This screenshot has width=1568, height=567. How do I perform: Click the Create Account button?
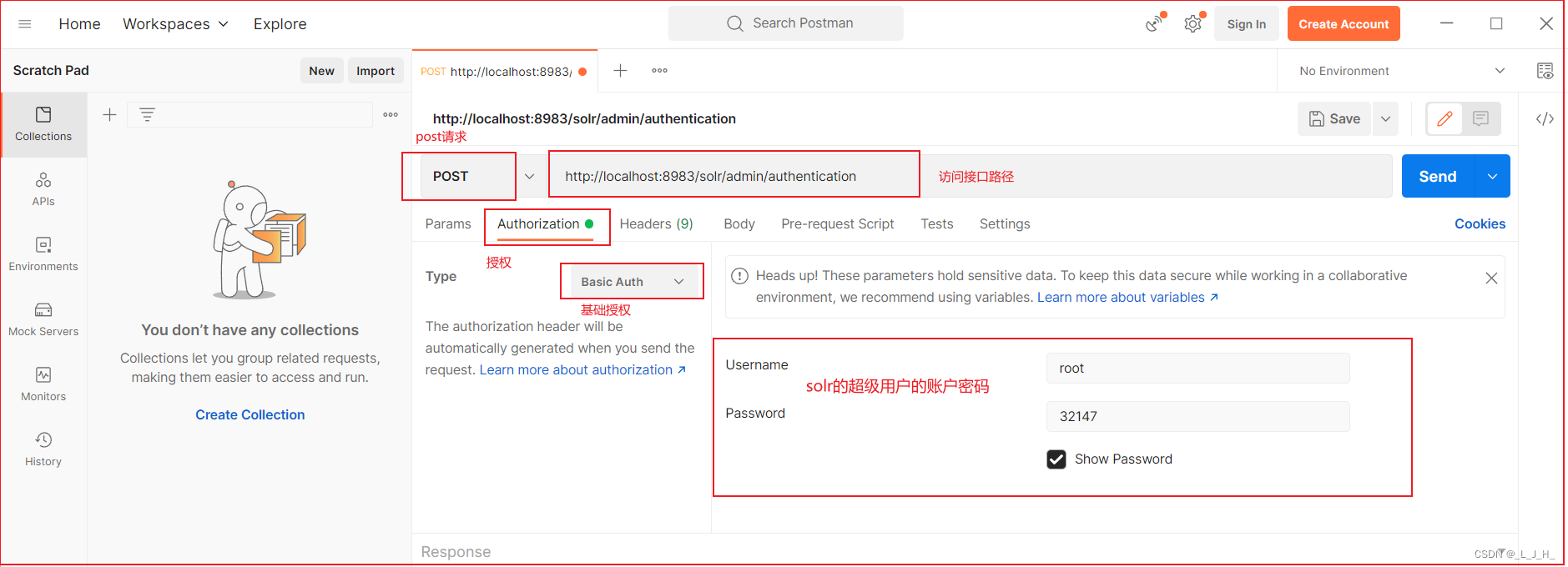tap(1344, 24)
